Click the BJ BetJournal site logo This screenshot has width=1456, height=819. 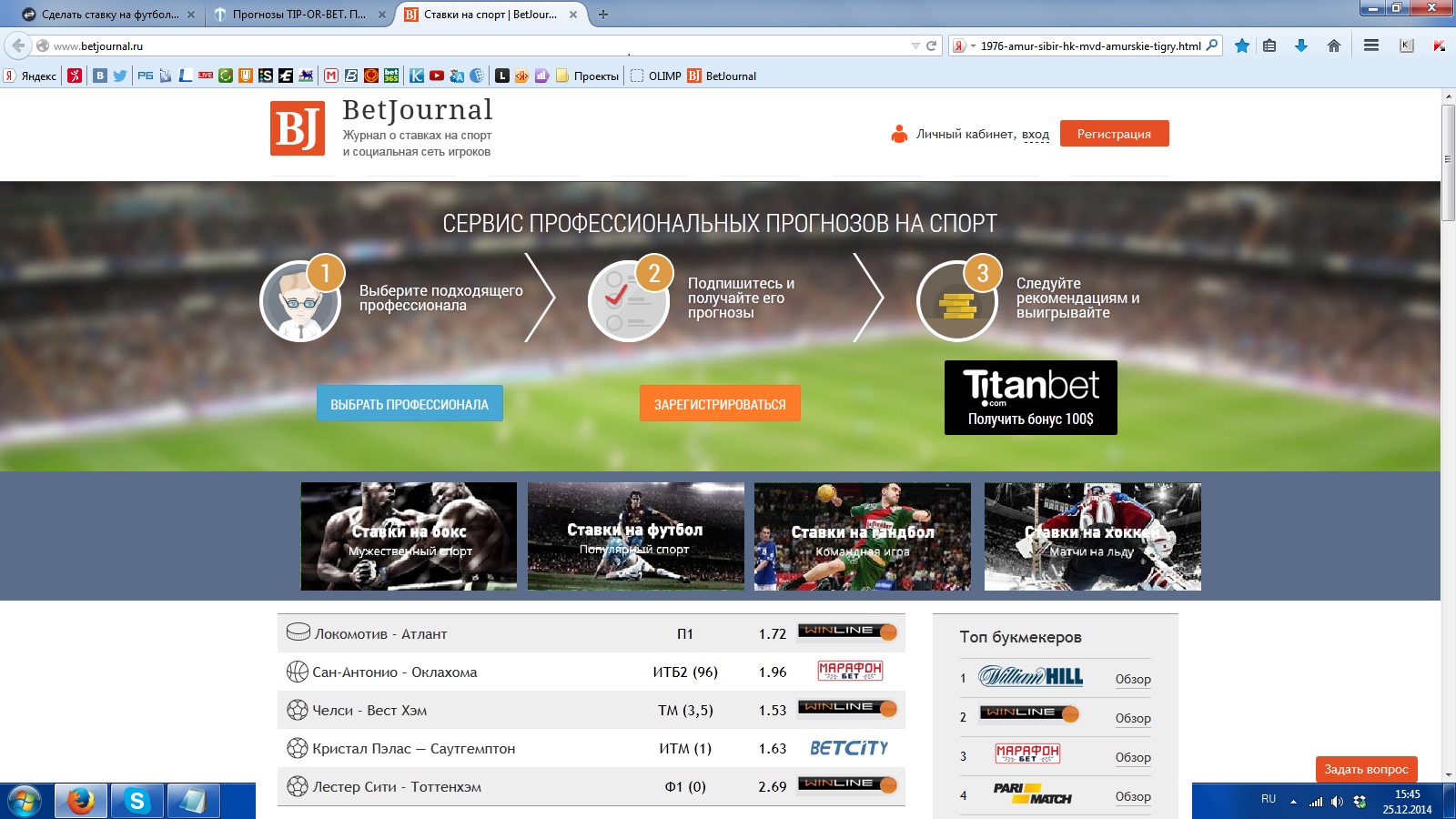click(x=298, y=128)
